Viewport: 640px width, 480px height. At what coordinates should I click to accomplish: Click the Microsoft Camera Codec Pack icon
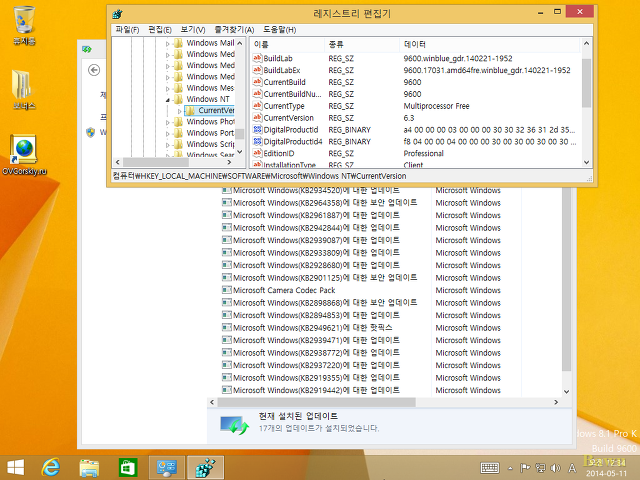click(x=227, y=290)
